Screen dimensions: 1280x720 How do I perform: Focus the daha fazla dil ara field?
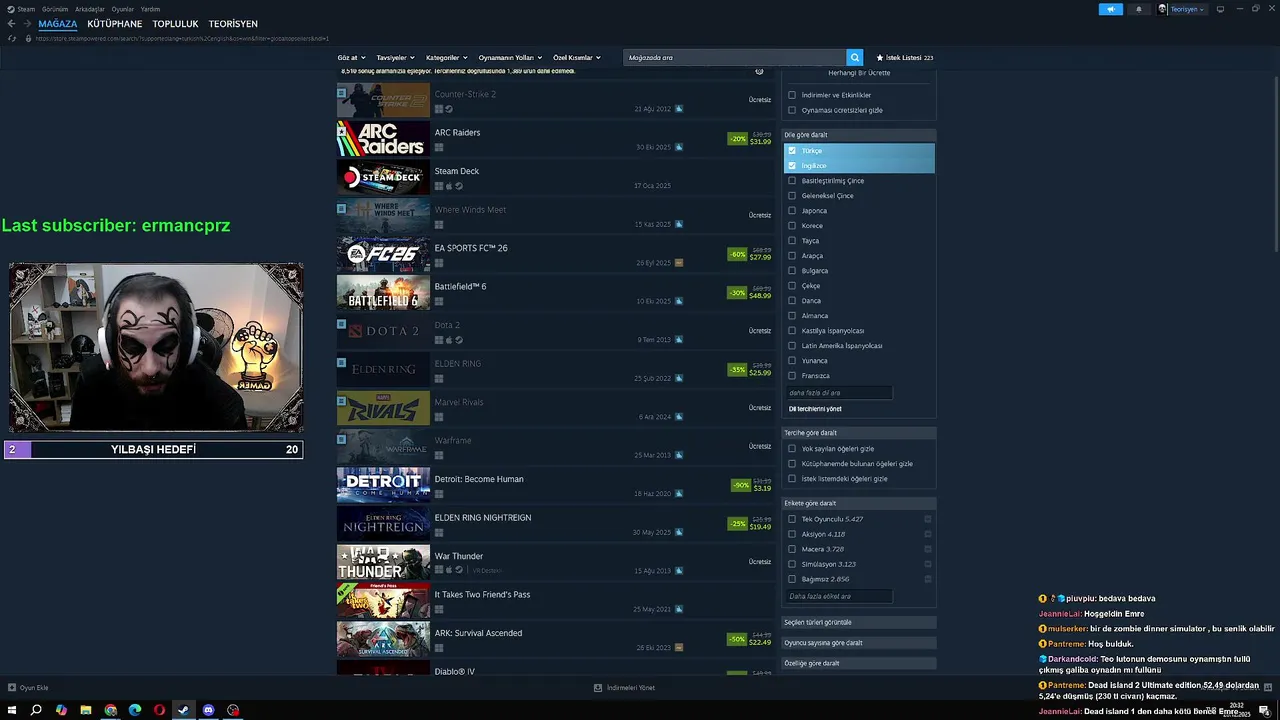point(838,393)
